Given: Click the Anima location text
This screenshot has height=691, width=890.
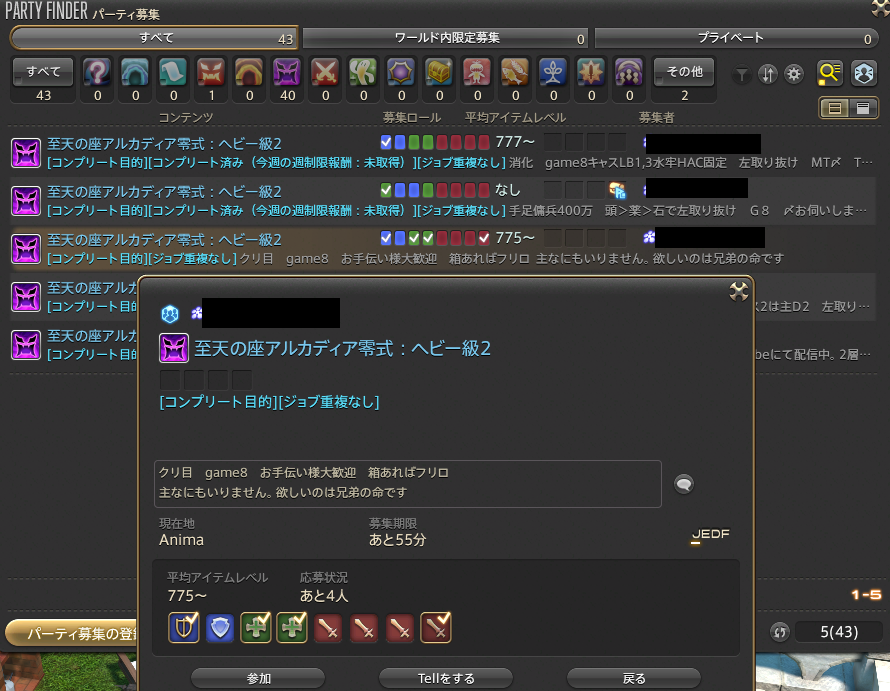Looking at the screenshot, I should click(x=181, y=539).
